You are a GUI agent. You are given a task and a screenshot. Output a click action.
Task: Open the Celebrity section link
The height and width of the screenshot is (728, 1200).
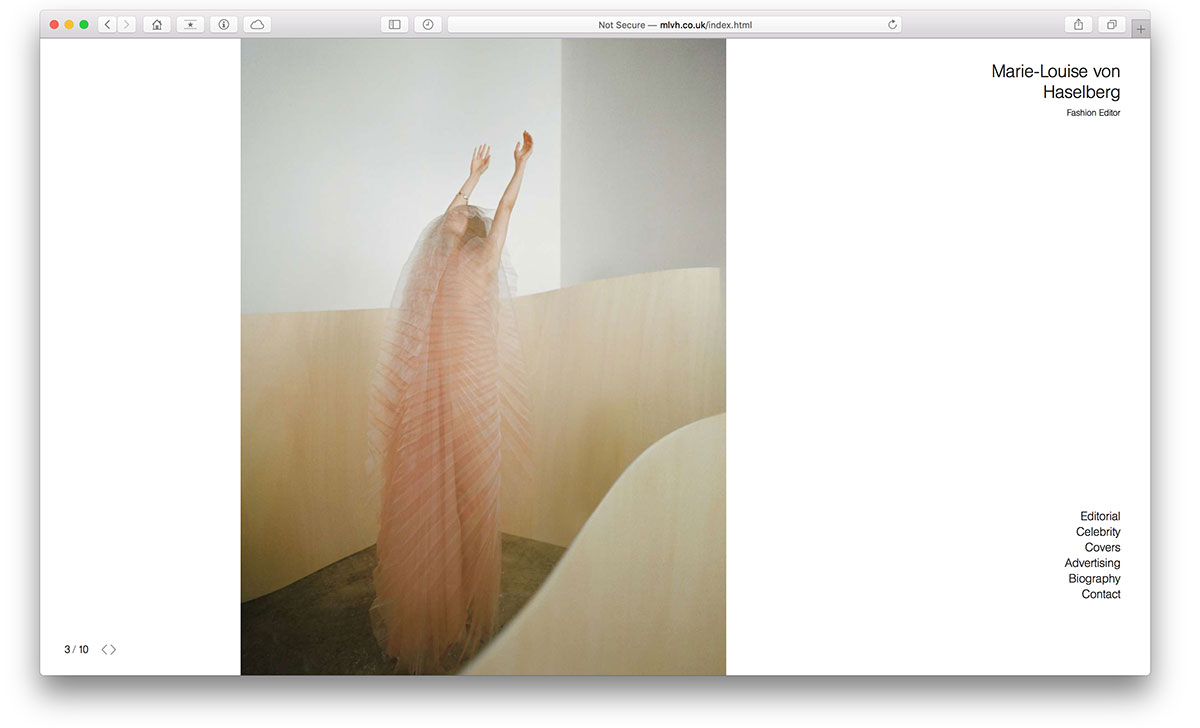[1098, 532]
